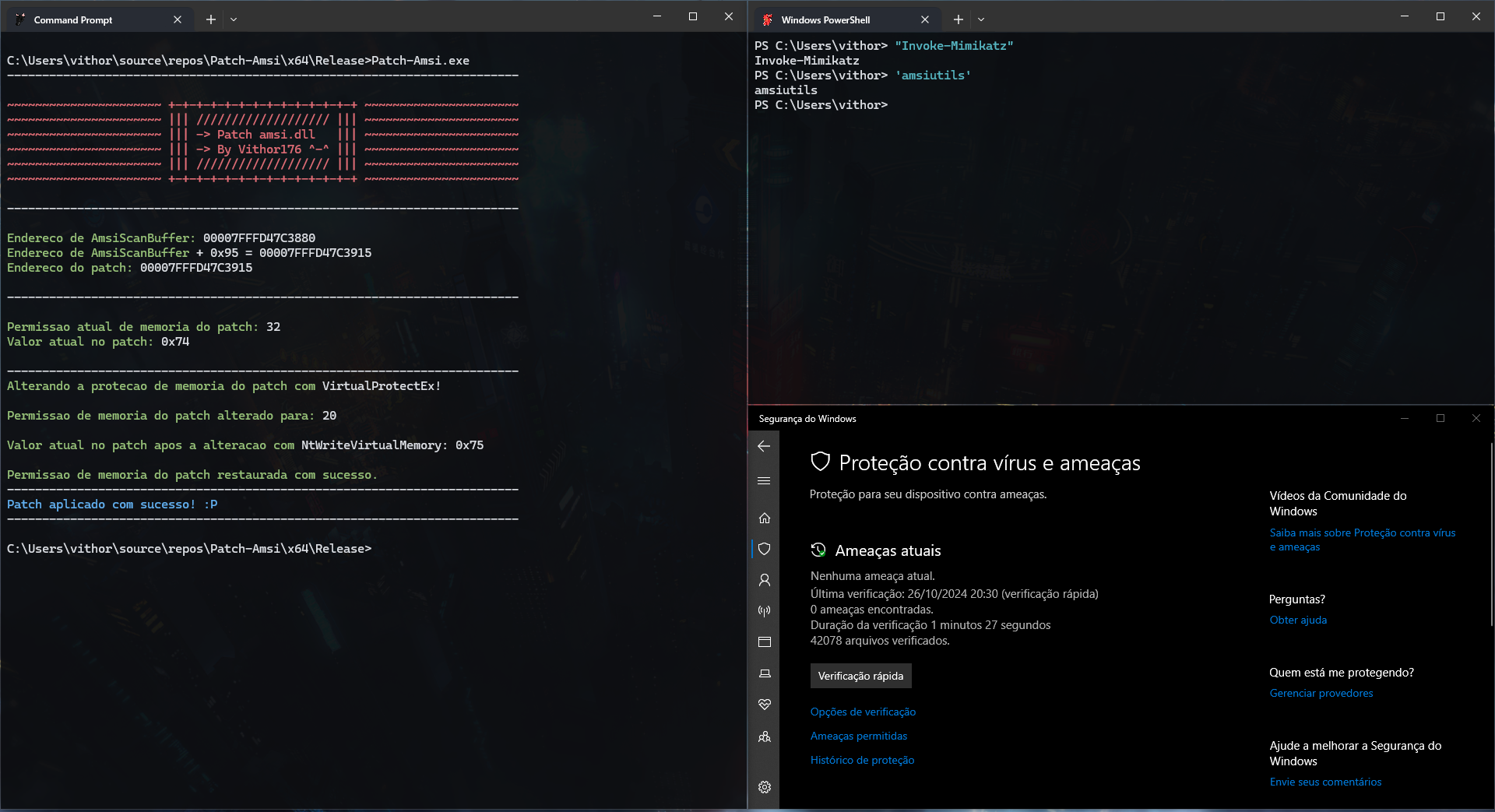Click the "Endereco de AmsiScanBuffer: 00007FFFD47C3880" line
The image size is (1495, 812).
[x=161, y=238]
